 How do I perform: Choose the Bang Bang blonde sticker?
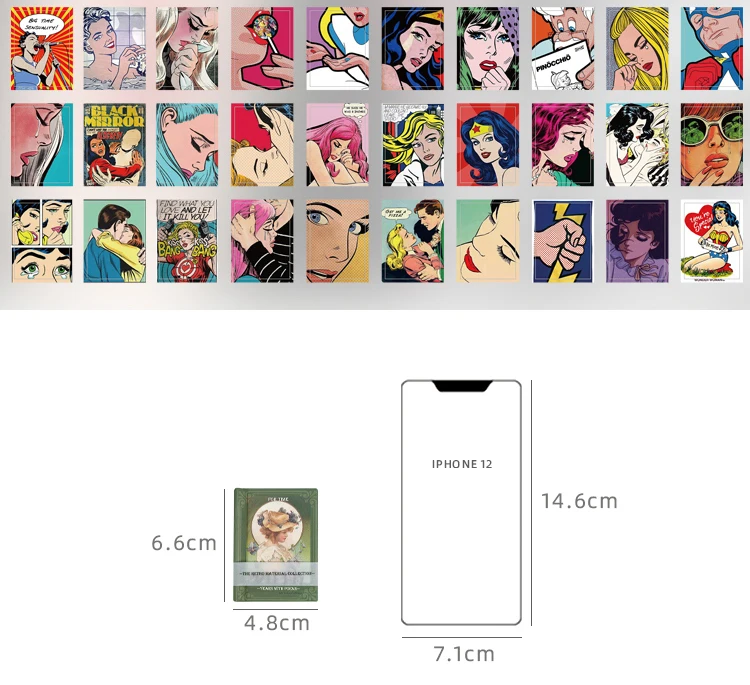coord(187,241)
